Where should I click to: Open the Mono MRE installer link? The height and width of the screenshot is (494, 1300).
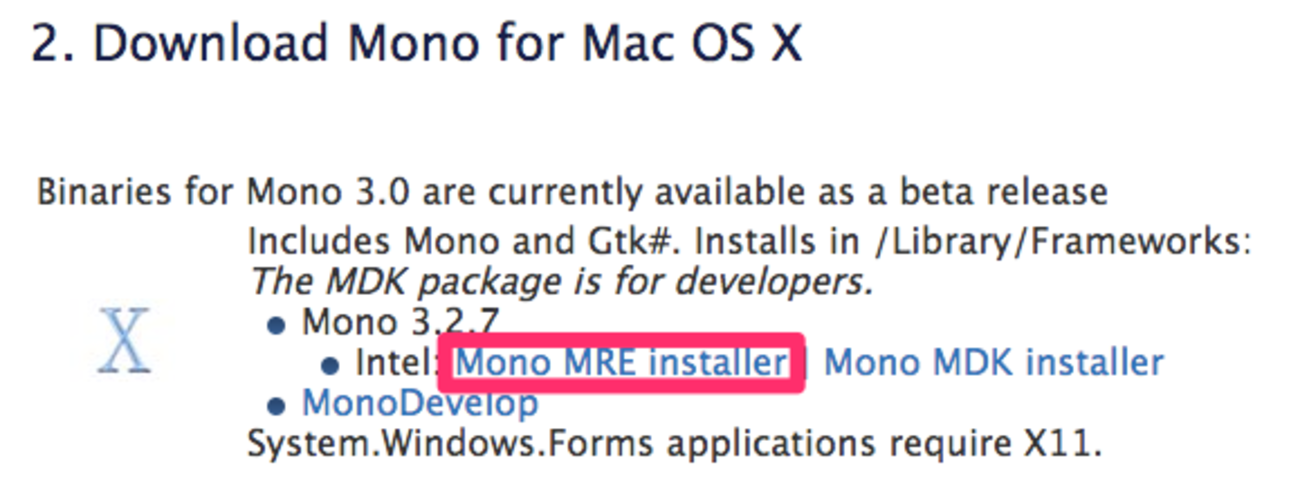pos(621,362)
